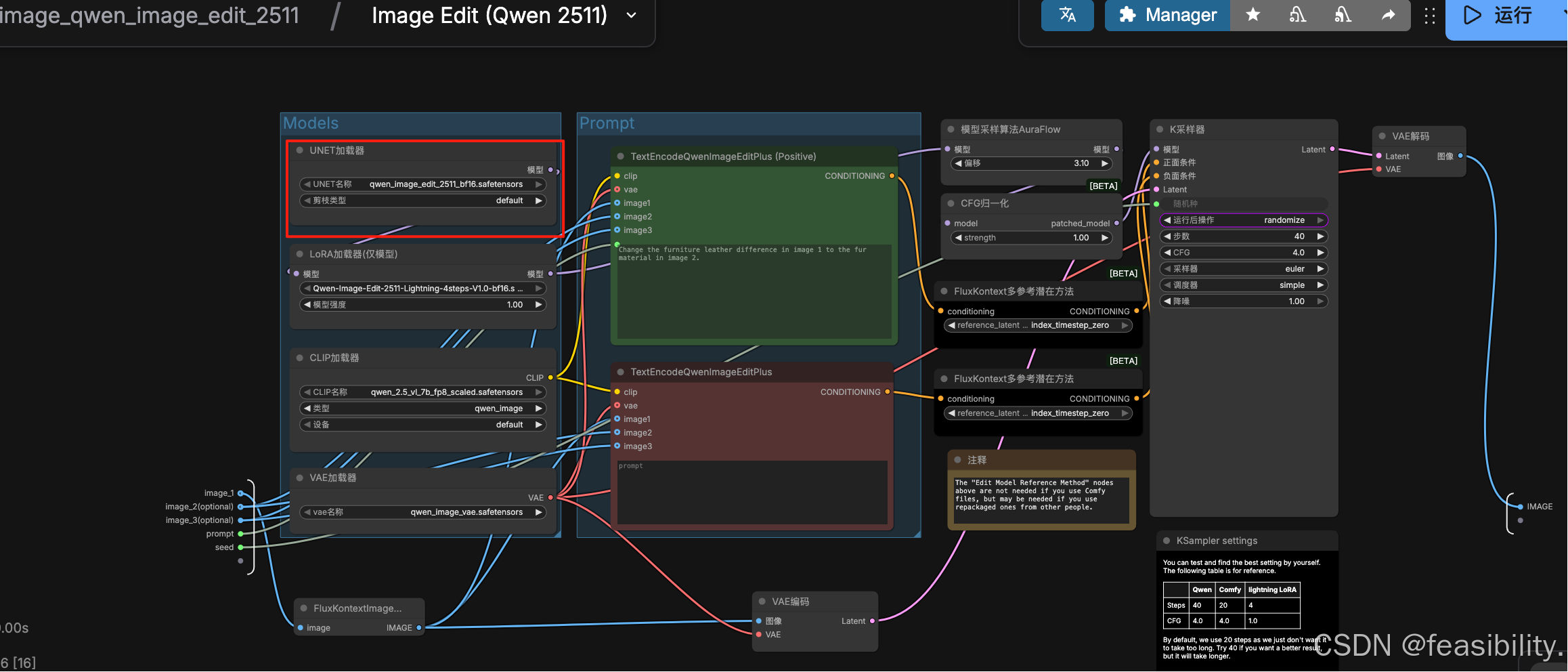Click the 注释 note text box

point(1041,501)
